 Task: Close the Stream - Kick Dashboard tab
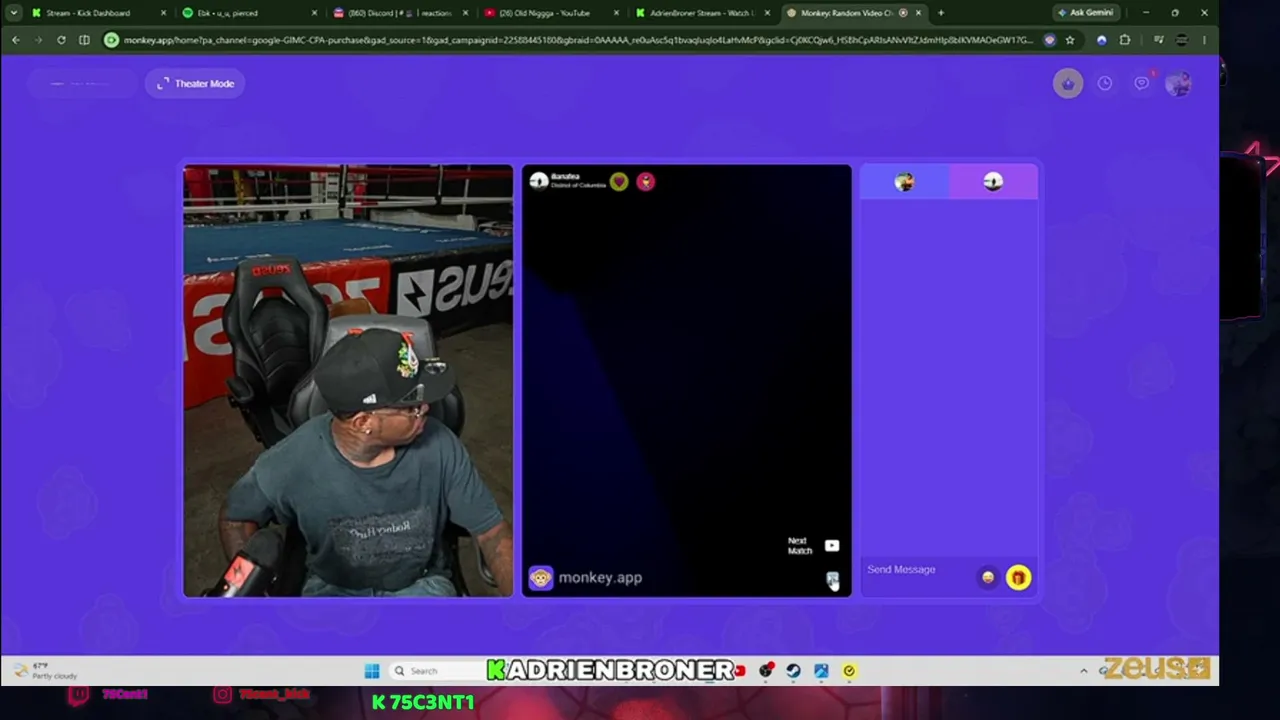163,13
